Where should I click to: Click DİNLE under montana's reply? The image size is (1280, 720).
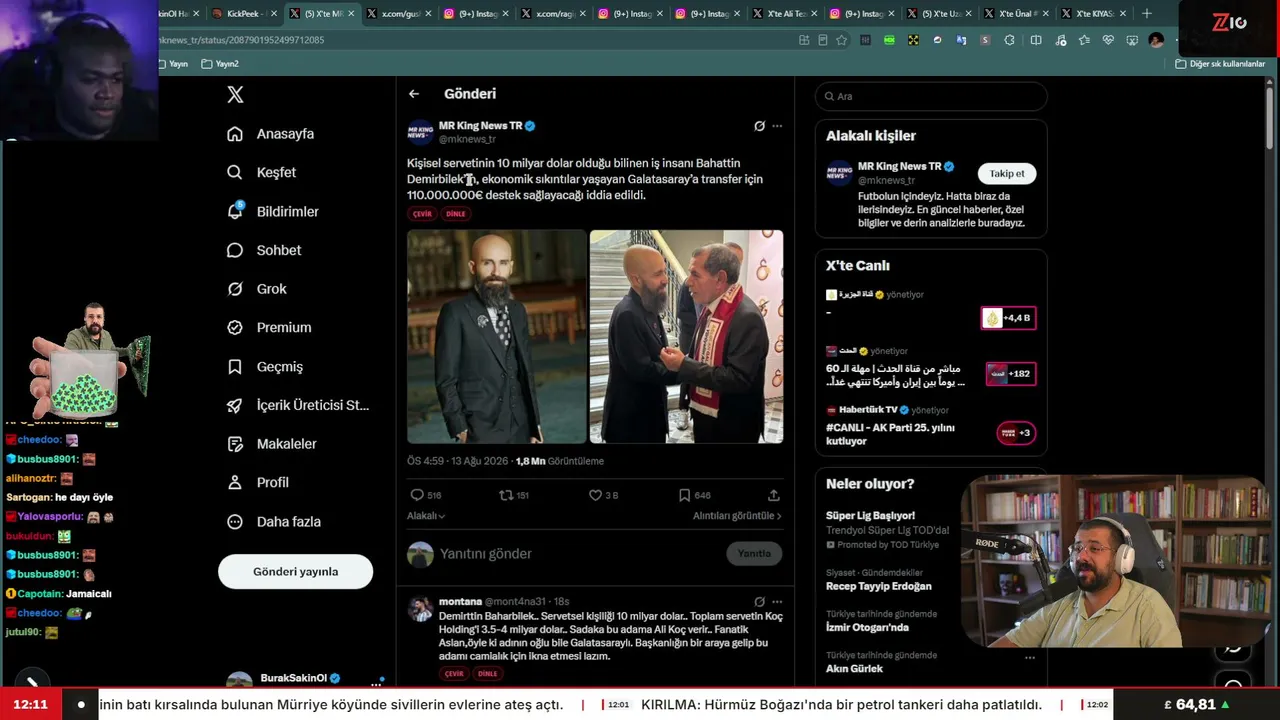pos(488,674)
